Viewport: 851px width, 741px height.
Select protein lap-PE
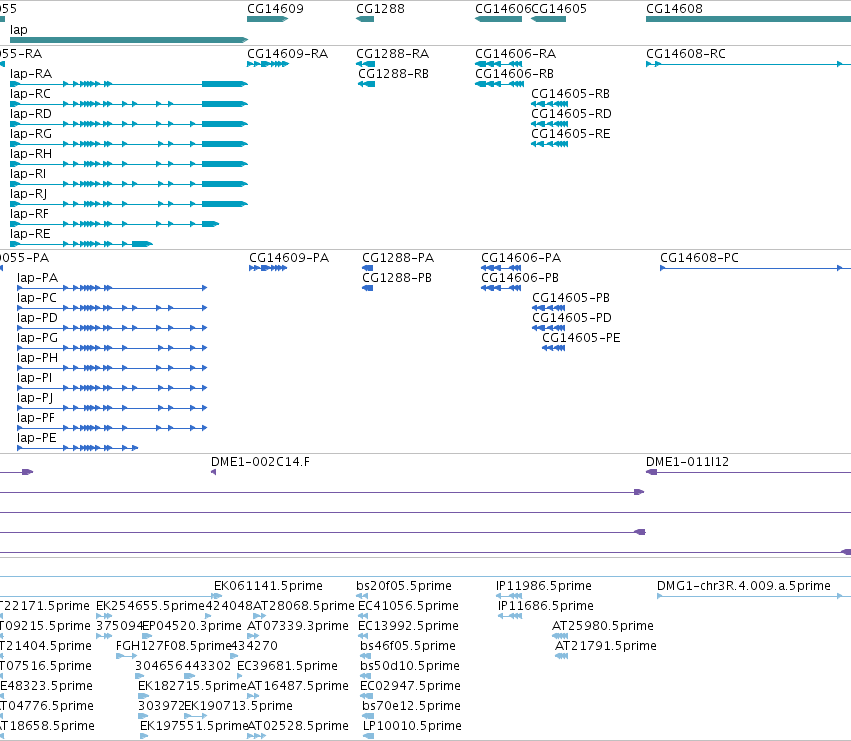pyautogui.click(x=78, y=448)
